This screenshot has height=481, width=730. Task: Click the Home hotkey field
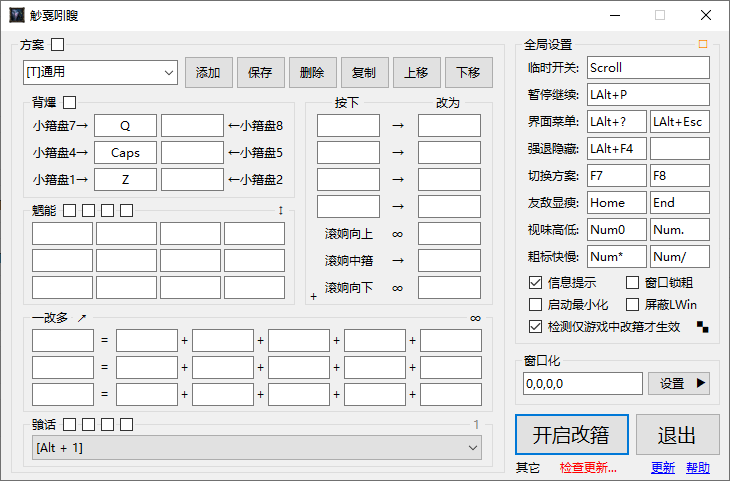(616, 203)
